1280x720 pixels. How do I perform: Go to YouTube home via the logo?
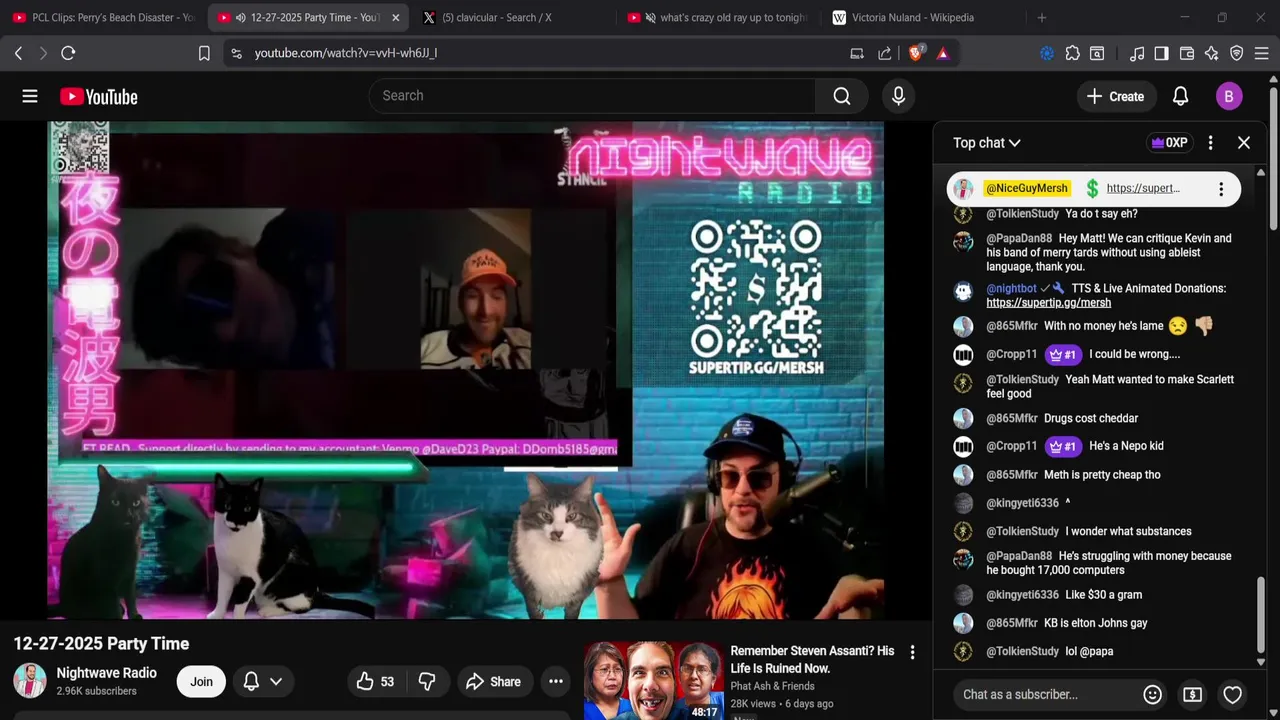click(x=98, y=96)
